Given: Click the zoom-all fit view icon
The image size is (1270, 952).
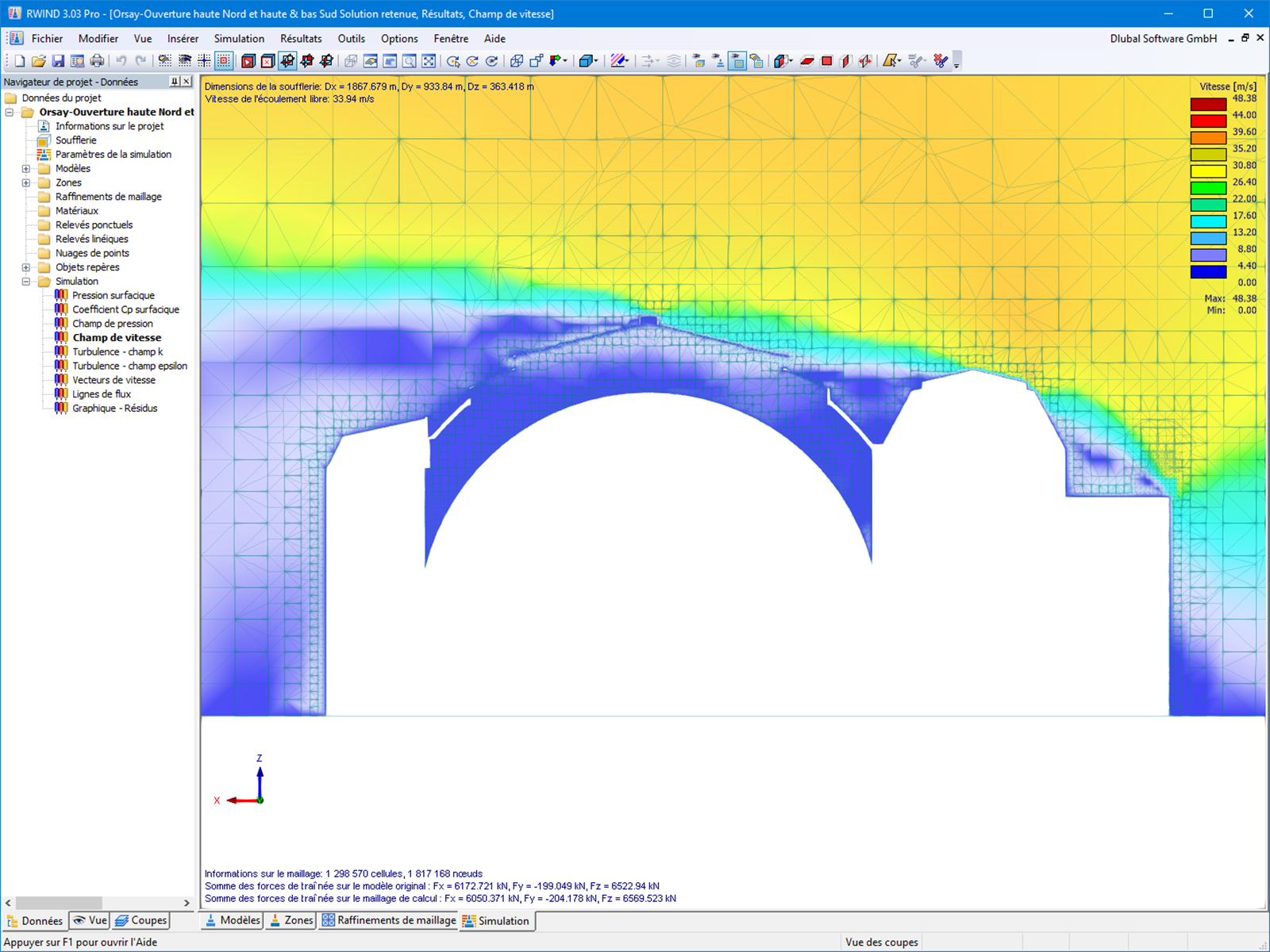Looking at the screenshot, I should pos(429,61).
